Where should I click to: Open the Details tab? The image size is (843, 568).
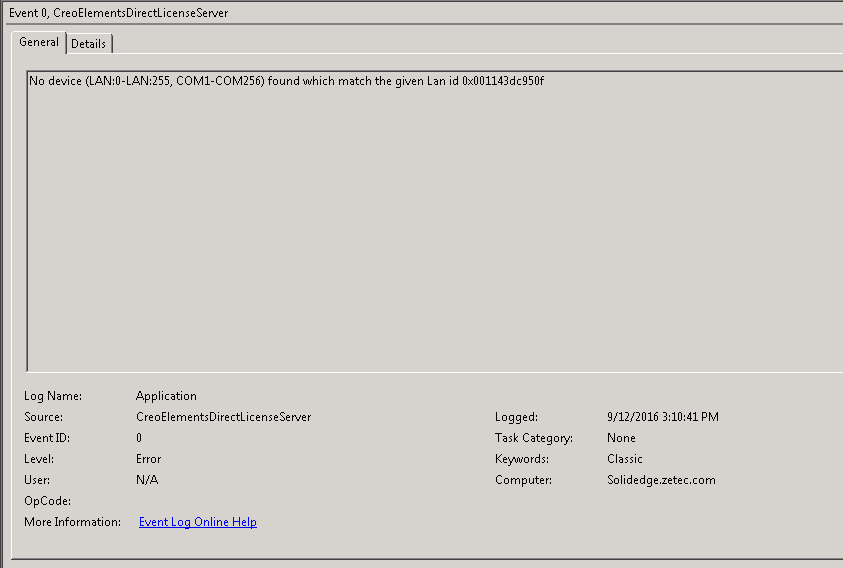[89, 44]
